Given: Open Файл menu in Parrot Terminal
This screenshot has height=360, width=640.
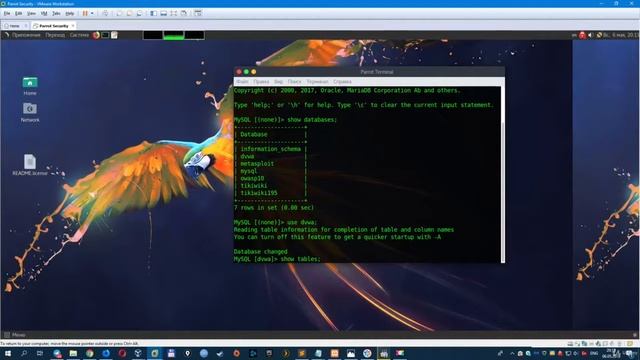Looking at the screenshot, I should coord(242,82).
